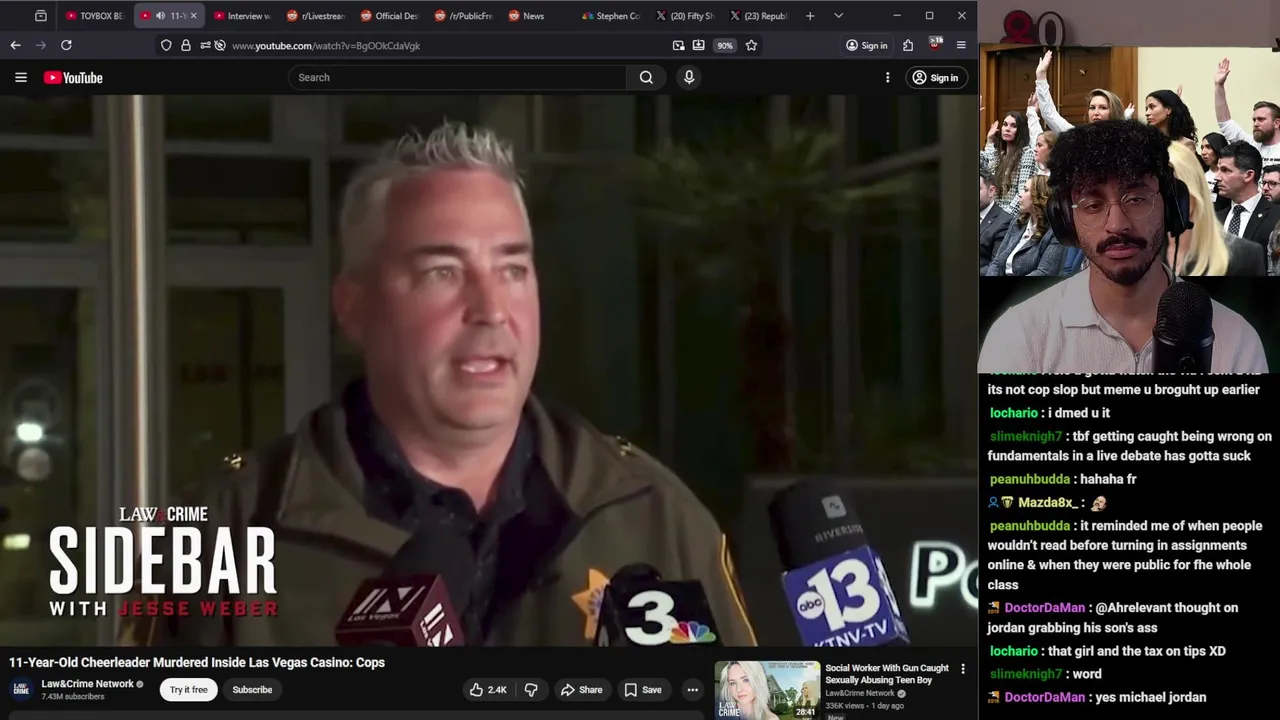Viewport: 1280px width, 720px height.
Task: Go back to the previous page
Action: [x=15, y=45]
